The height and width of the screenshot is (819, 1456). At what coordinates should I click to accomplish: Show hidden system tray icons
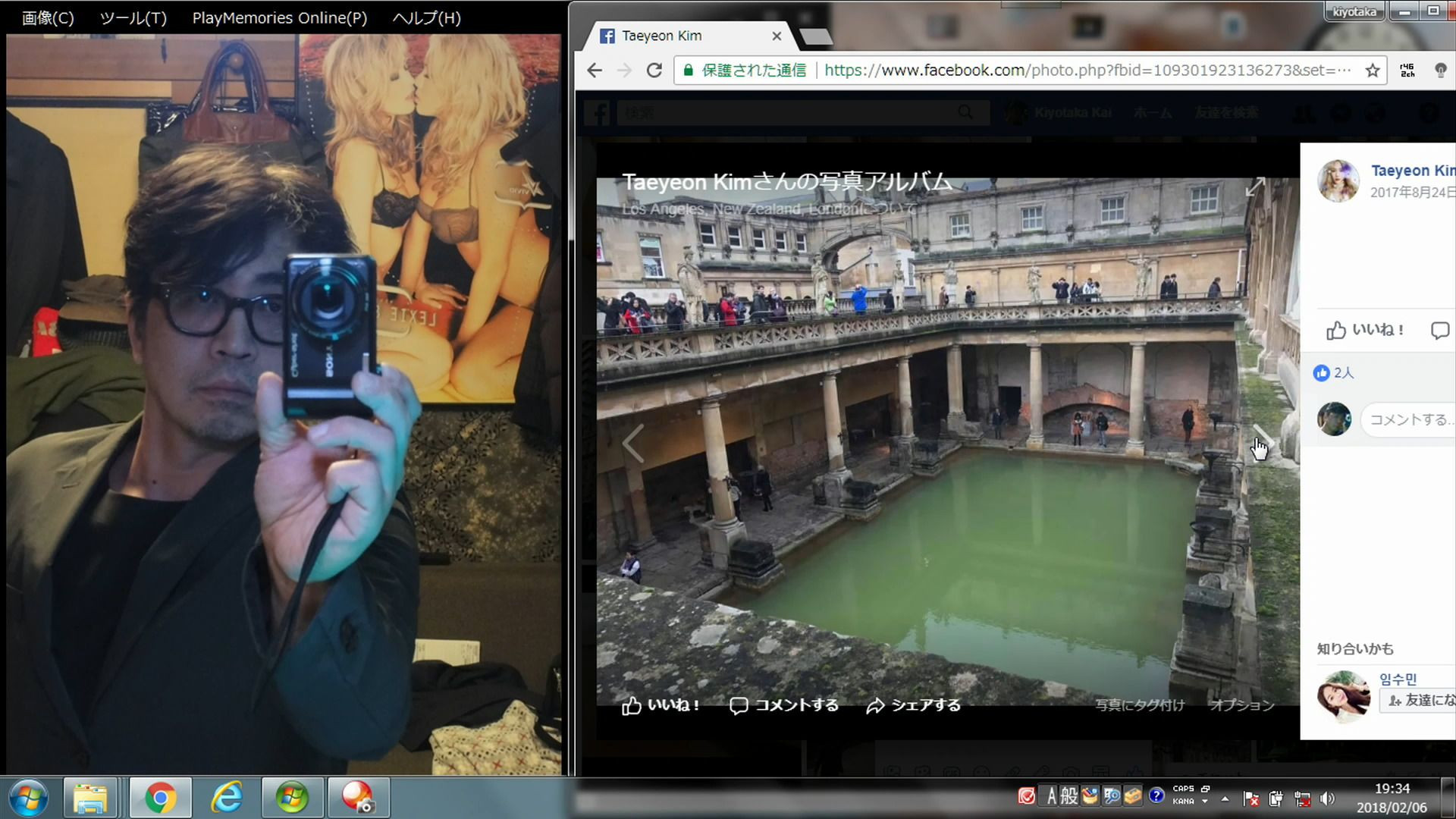(x=1225, y=799)
